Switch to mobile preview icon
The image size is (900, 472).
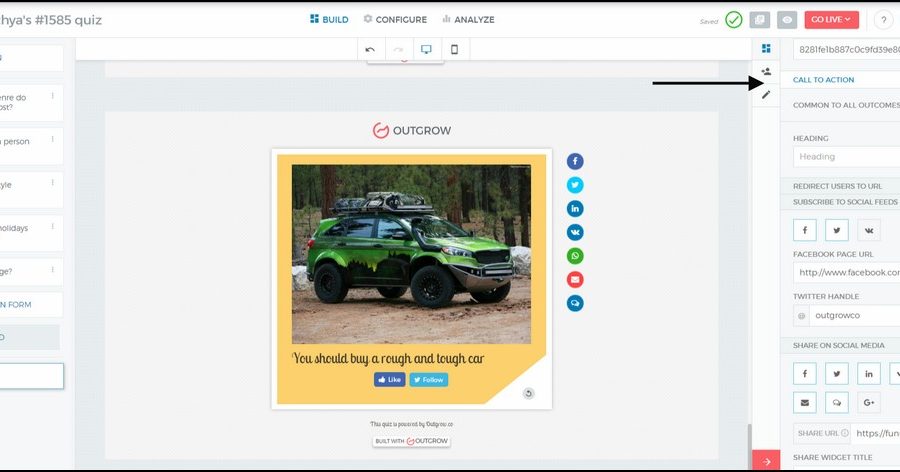pyautogui.click(x=454, y=49)
